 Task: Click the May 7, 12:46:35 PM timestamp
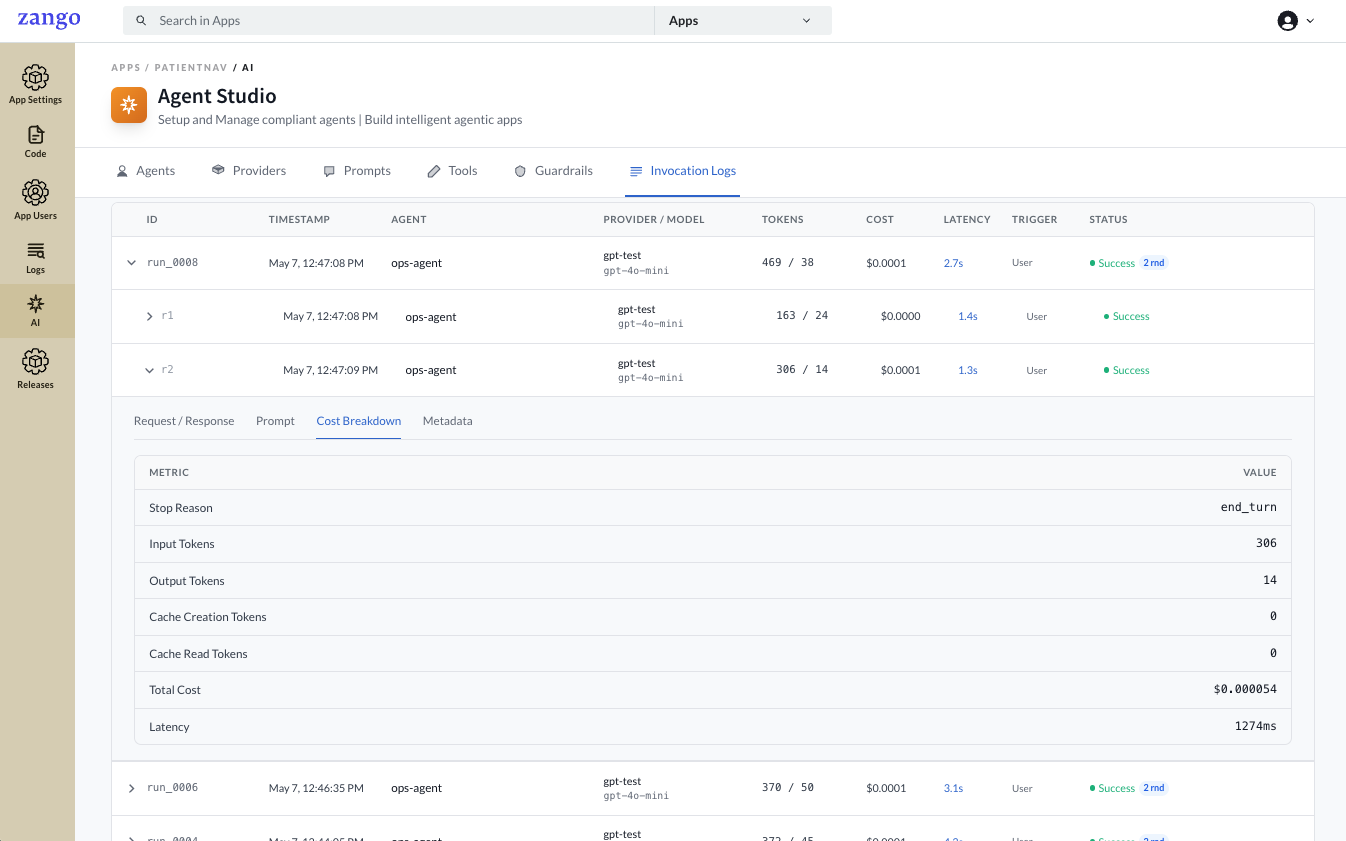[316, 788]
